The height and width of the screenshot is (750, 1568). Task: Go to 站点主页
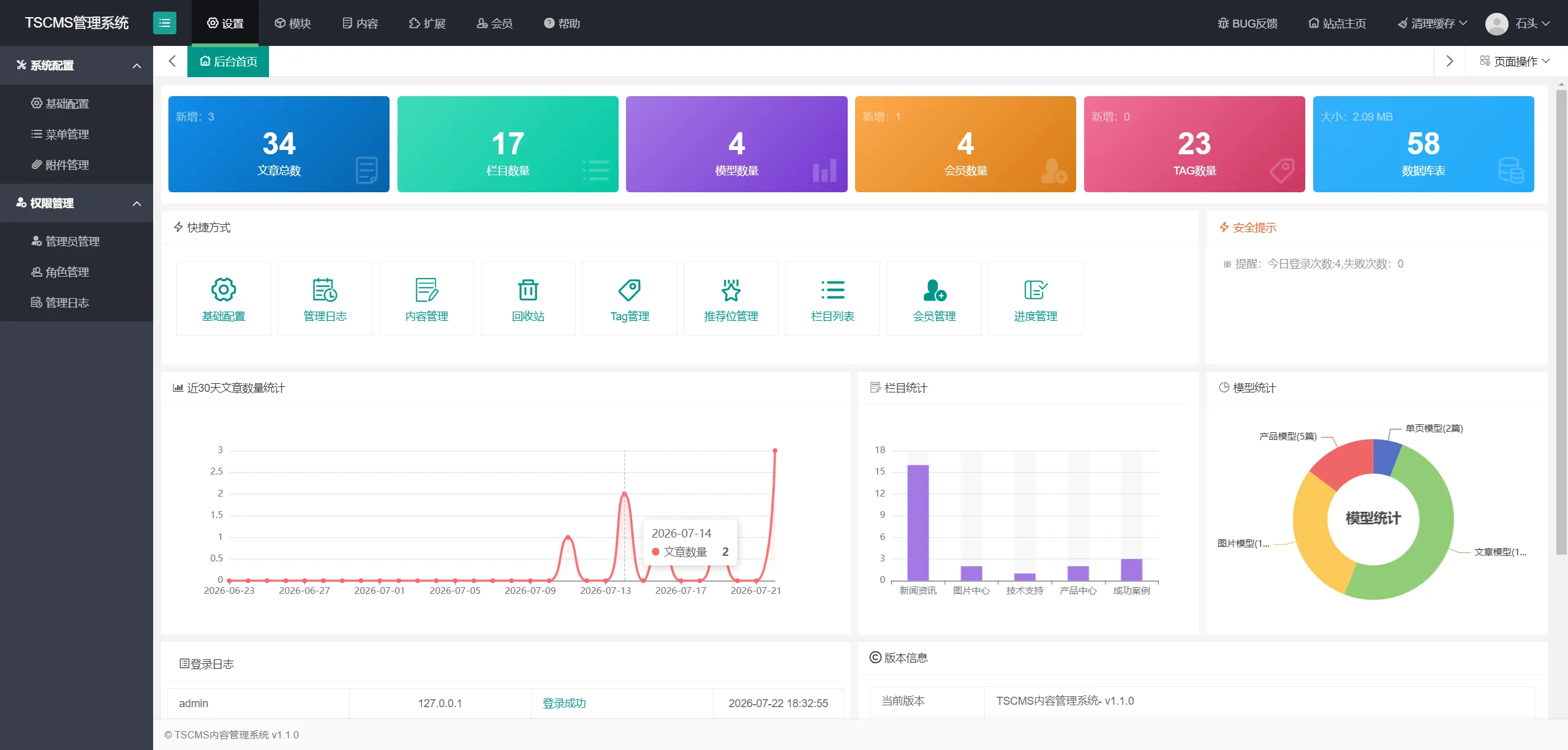pyautogui.click(x=1337, y=23)
